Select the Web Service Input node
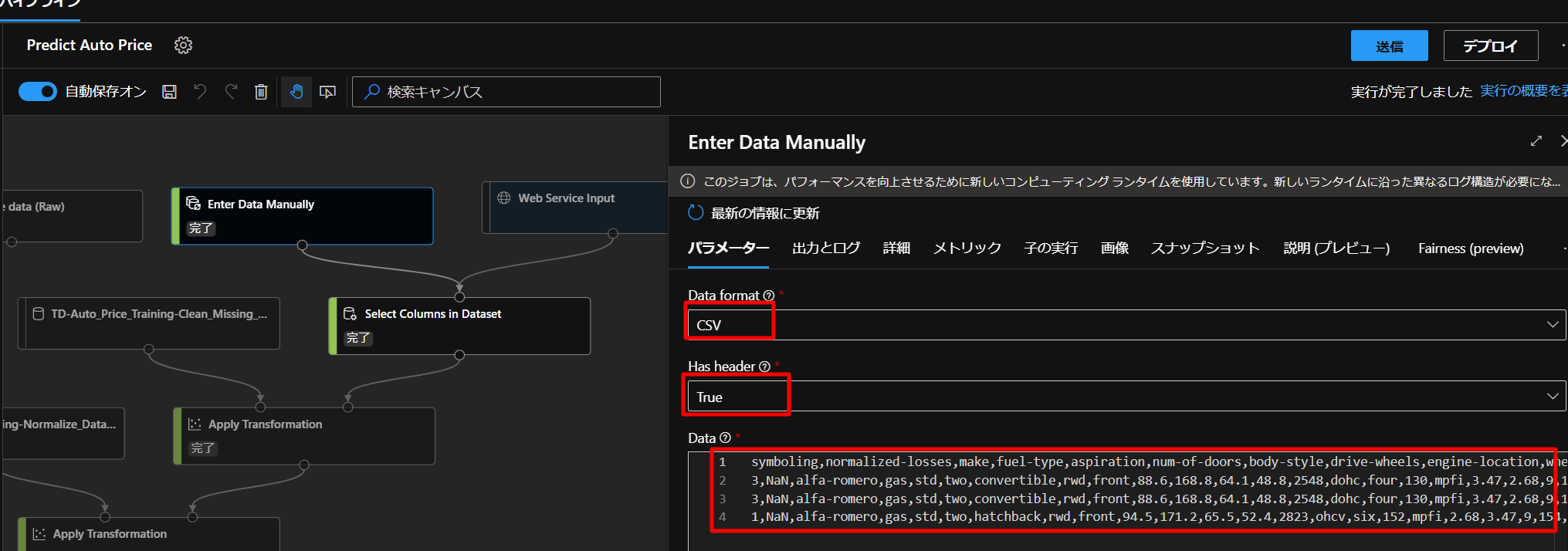 (x=575, y=206)
